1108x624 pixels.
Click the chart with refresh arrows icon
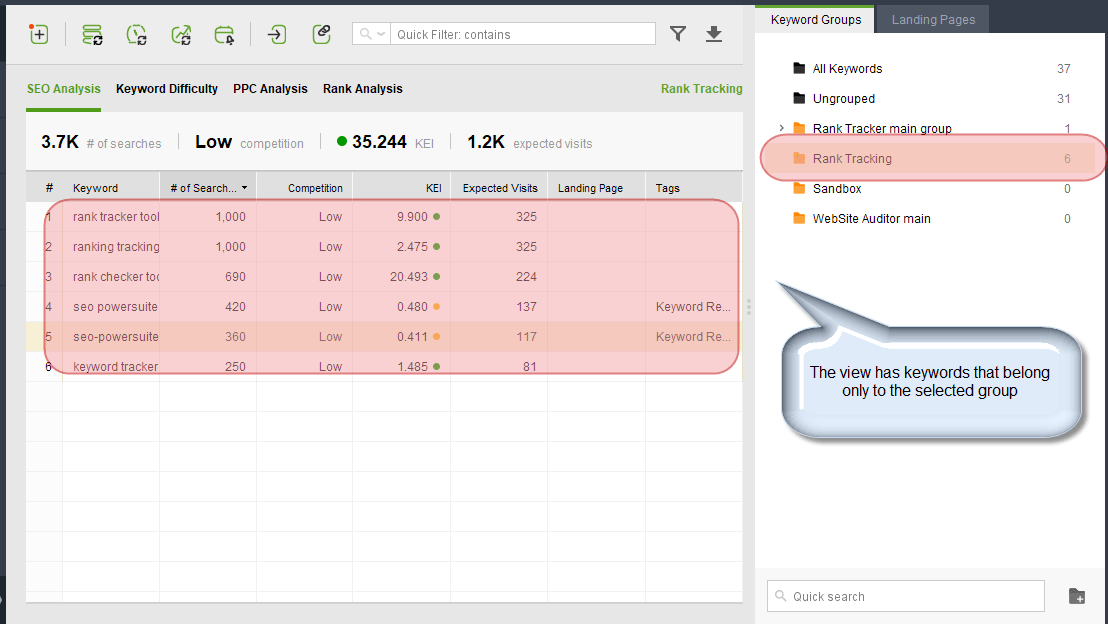coord(181,34)
